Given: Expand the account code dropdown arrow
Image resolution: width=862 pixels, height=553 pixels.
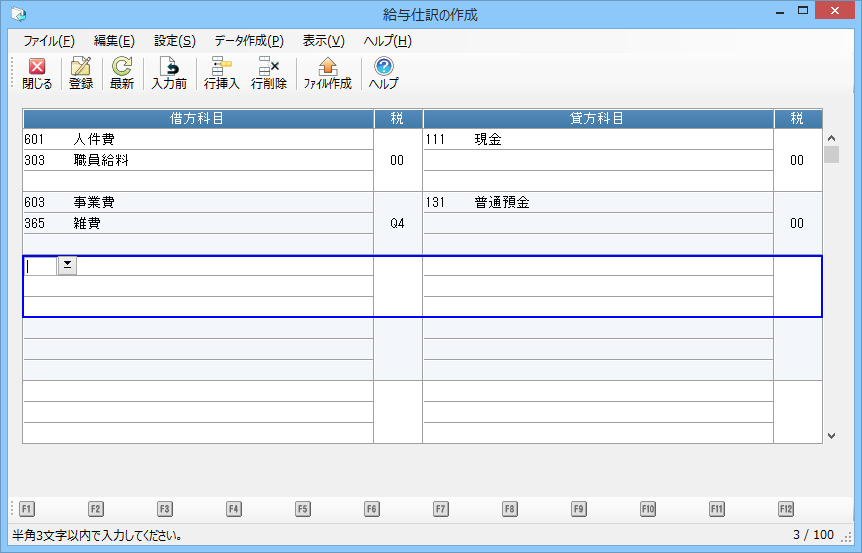Looking at the screenshot, I should [67, 265].
